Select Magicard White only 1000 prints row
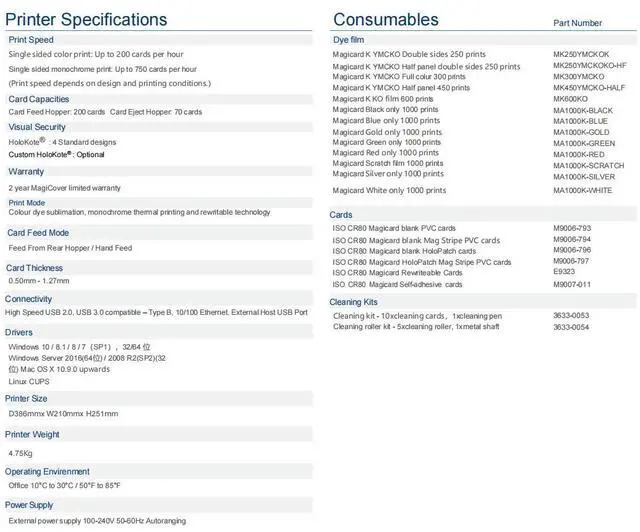The image size is (640, 532). (389, 190)
